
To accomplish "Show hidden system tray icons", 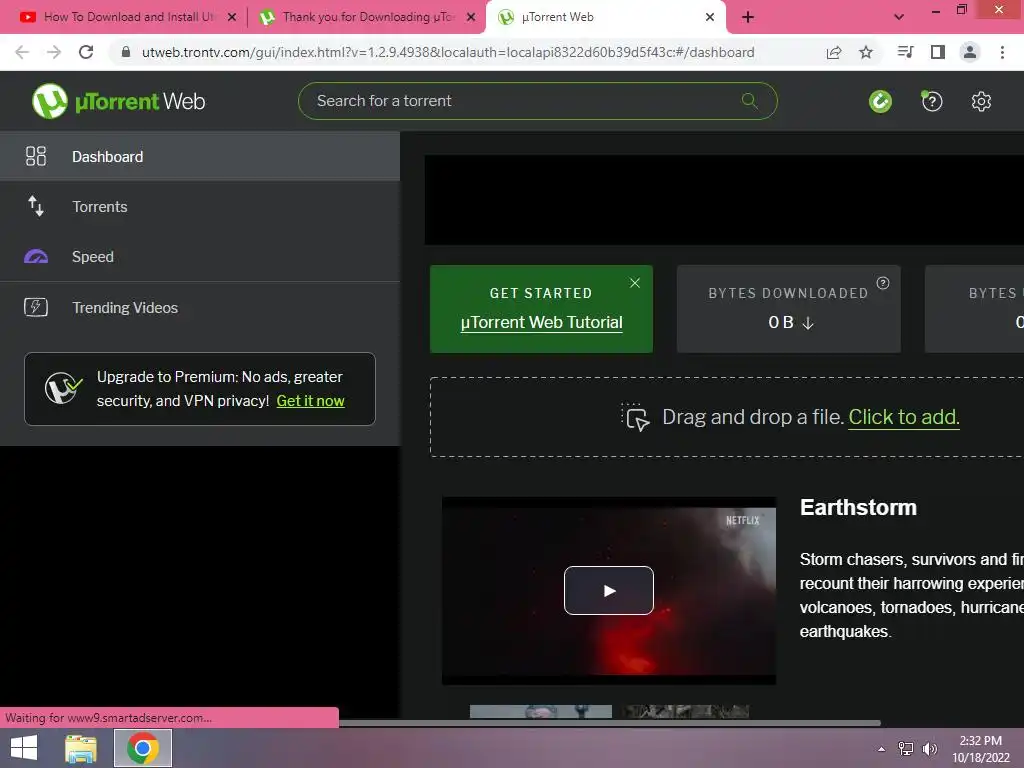I will point(882,749).
